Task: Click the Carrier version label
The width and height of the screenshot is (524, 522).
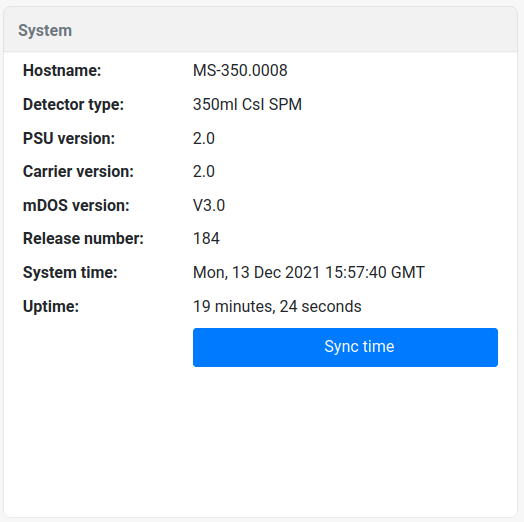Action: (78, 171)
